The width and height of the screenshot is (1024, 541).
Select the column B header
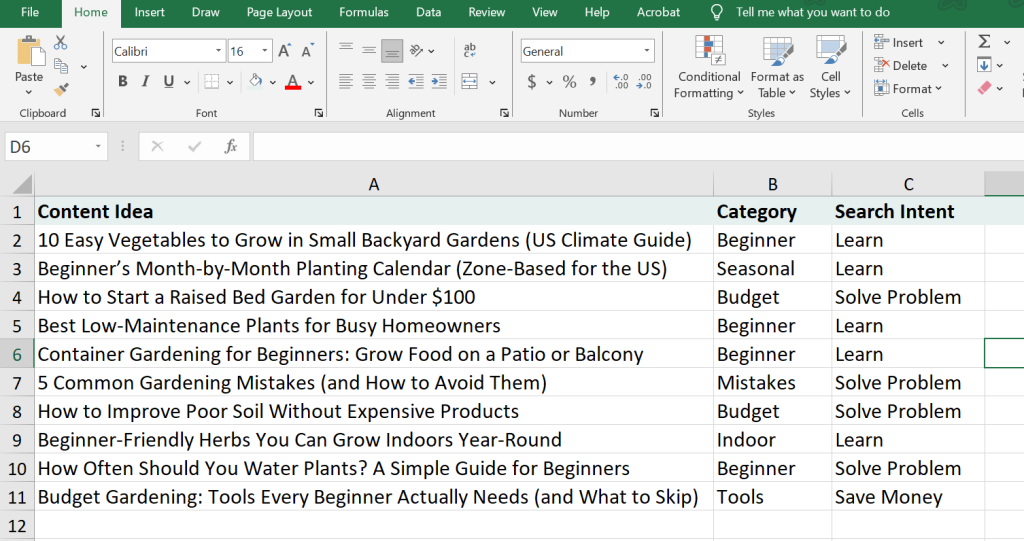[x=773, y=184]
